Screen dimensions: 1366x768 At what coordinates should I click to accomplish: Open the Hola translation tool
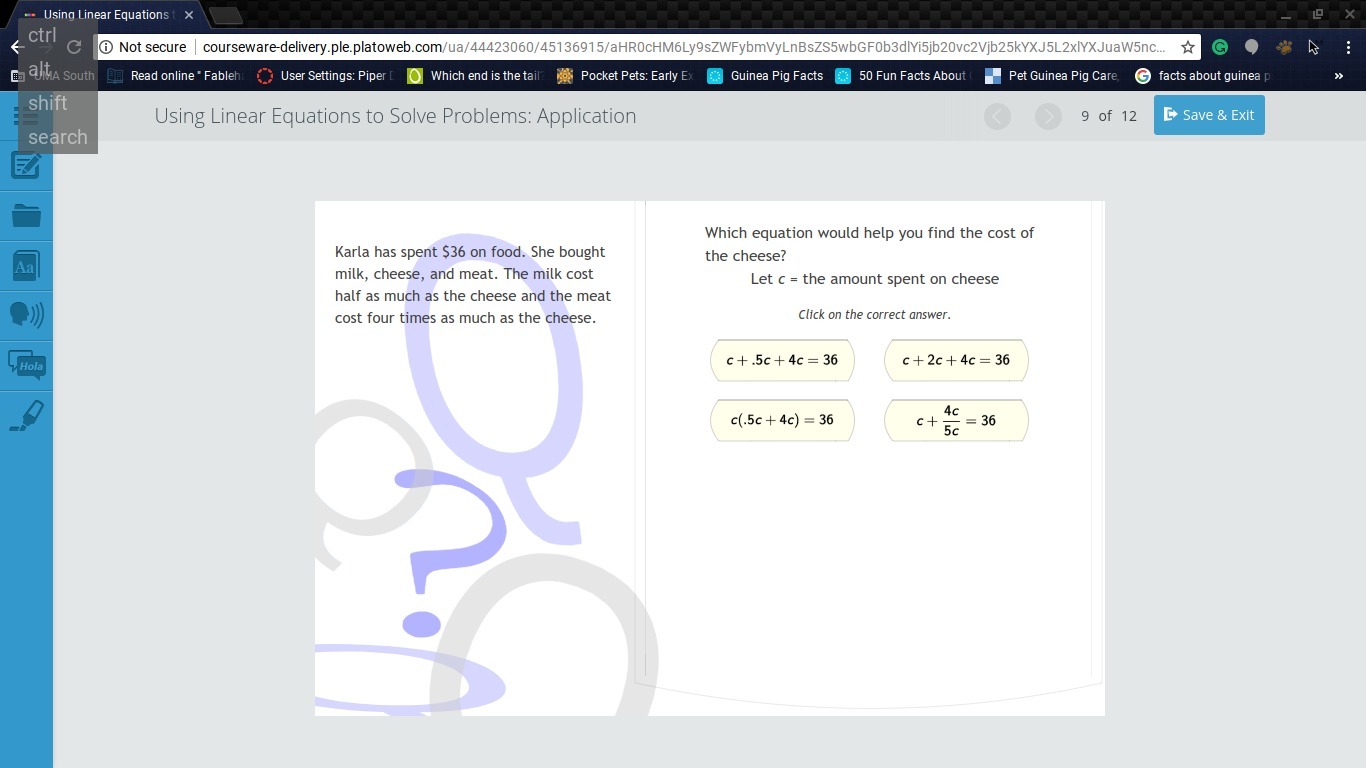coord(26,365)
